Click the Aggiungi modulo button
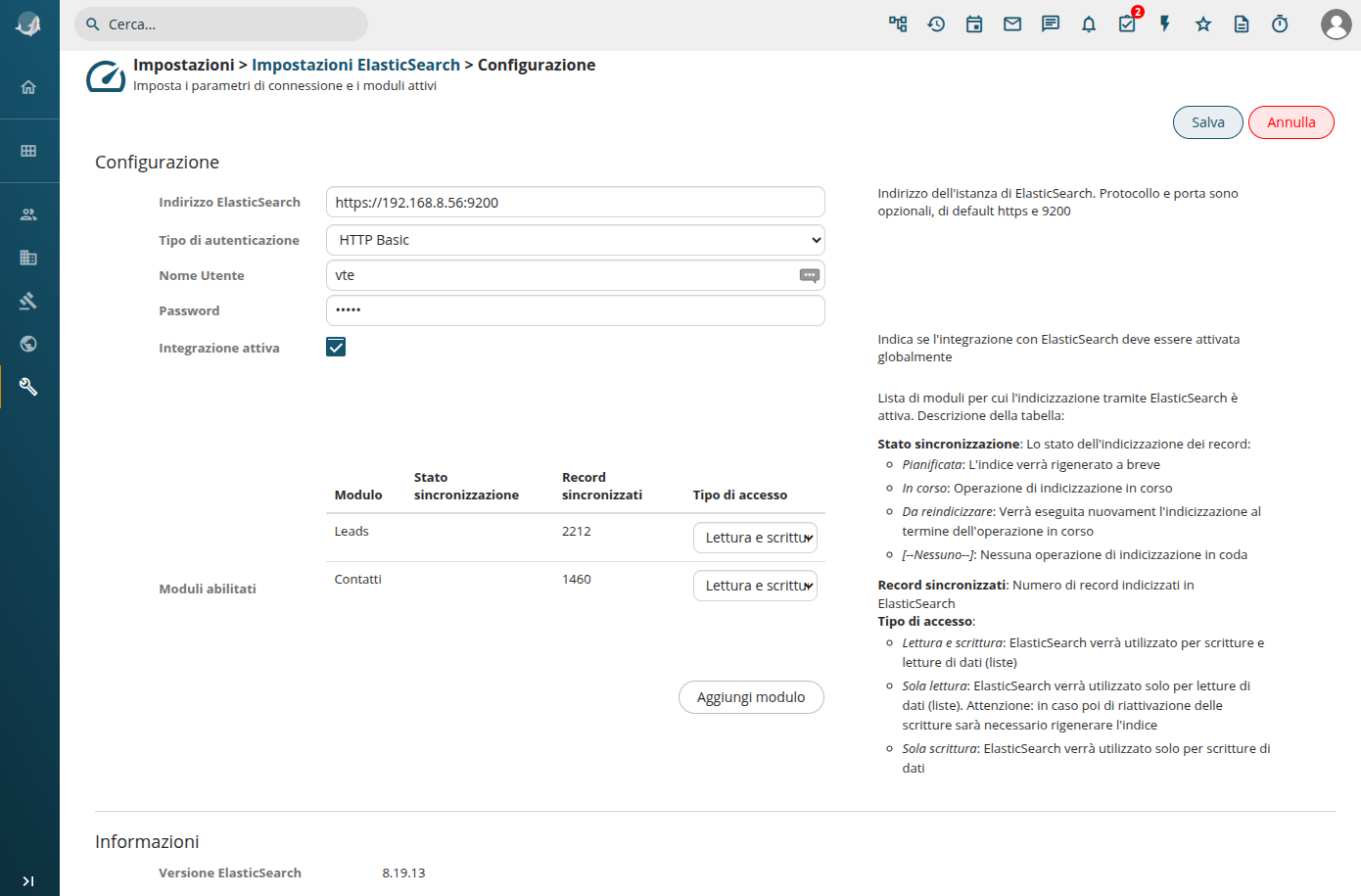The height and width of the screenshot is (896, 1361). (x=751, y=697)
